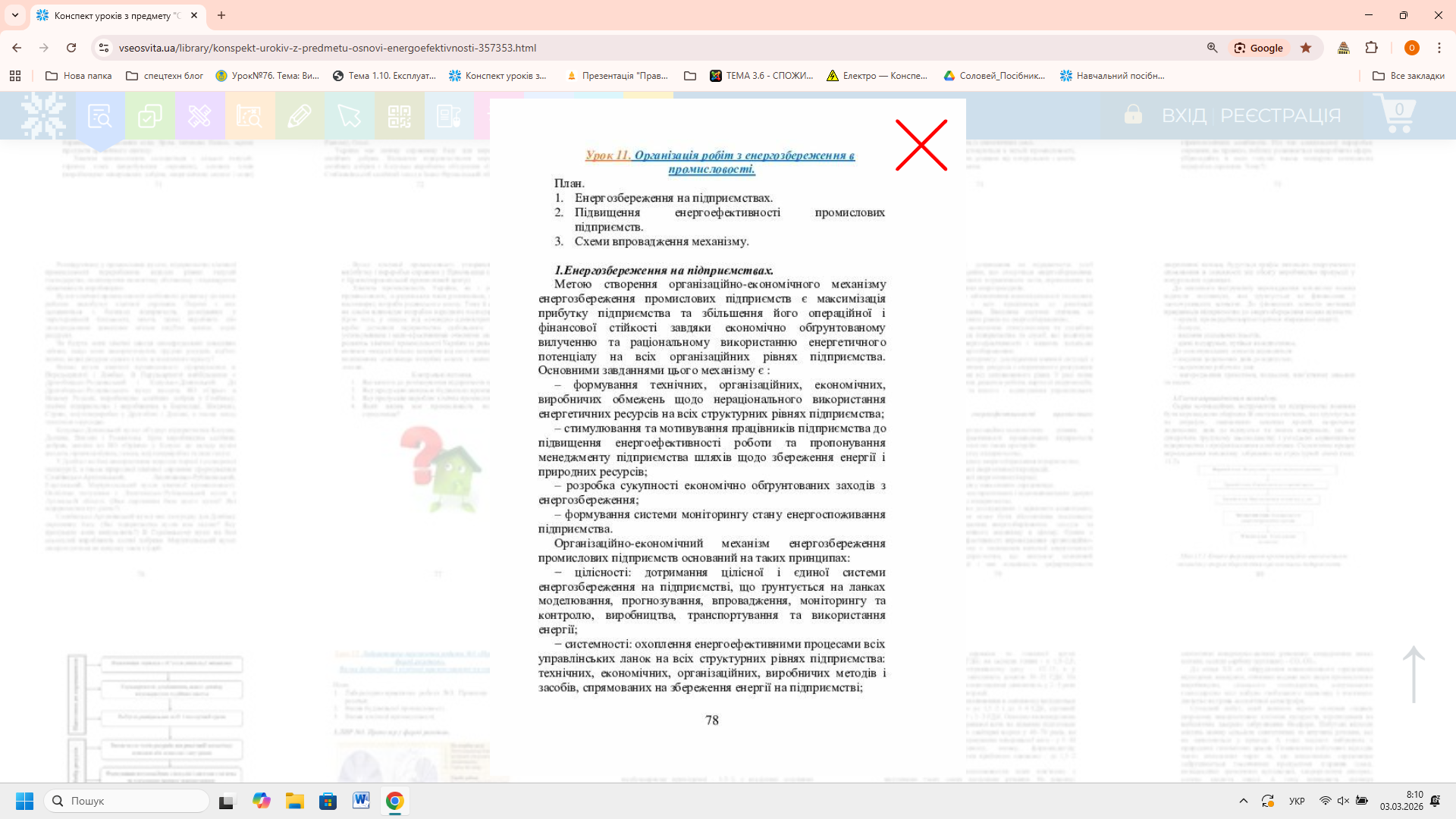Open the Конспект уроків з bookmark
The height and width of the screenshot is (819, 1456).
coord(498,76)
